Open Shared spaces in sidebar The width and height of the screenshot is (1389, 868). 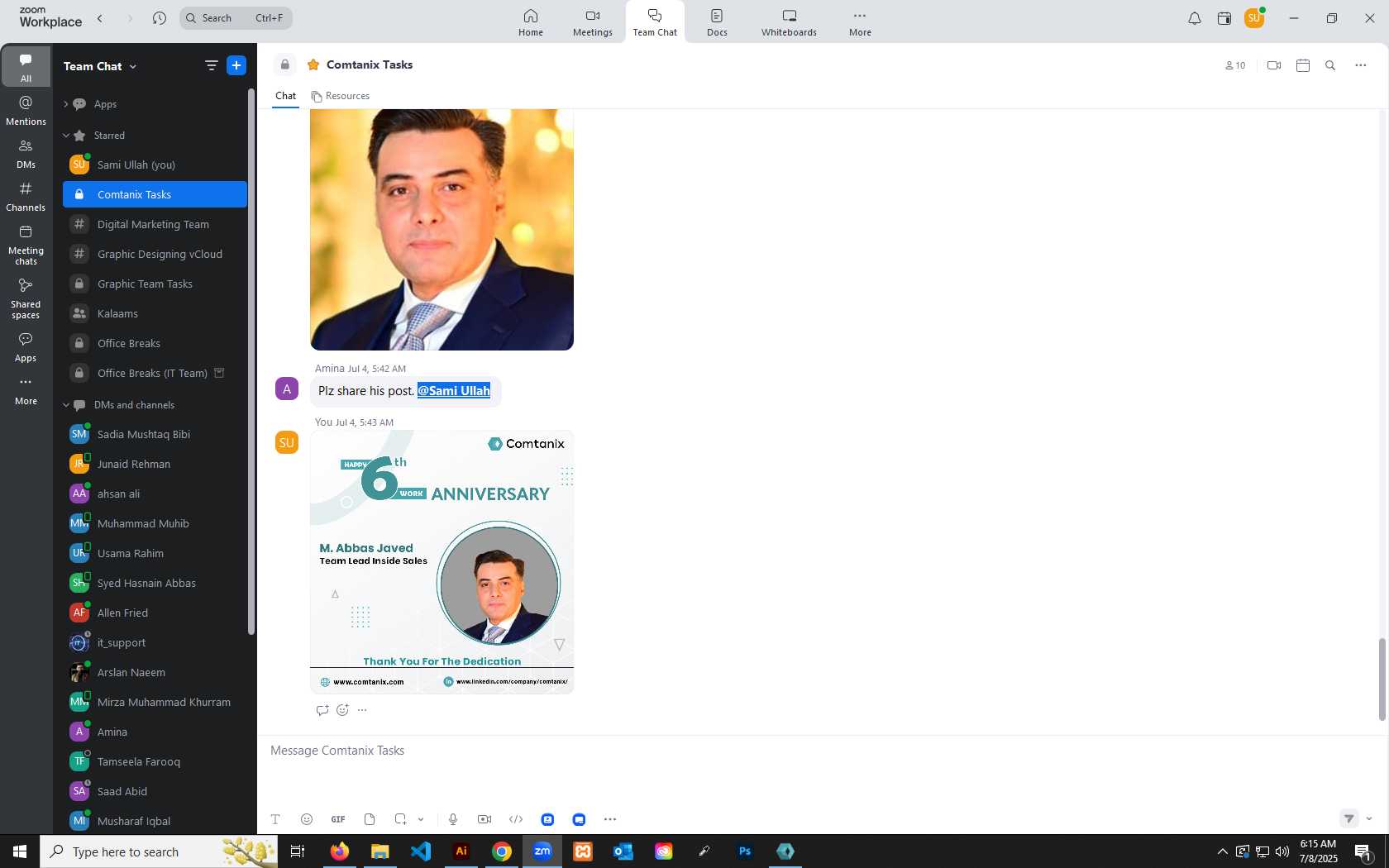pyautogui.click(x=26, y=298)
